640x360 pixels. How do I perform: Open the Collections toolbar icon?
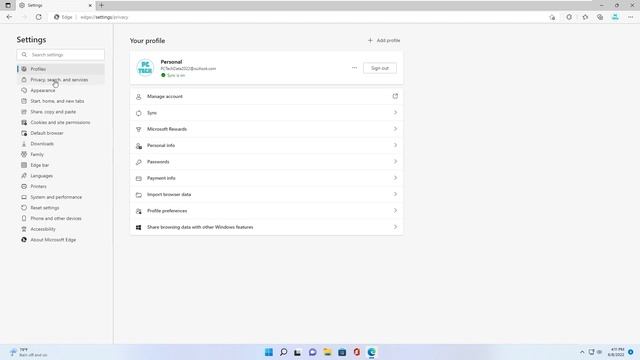[600, 17]
